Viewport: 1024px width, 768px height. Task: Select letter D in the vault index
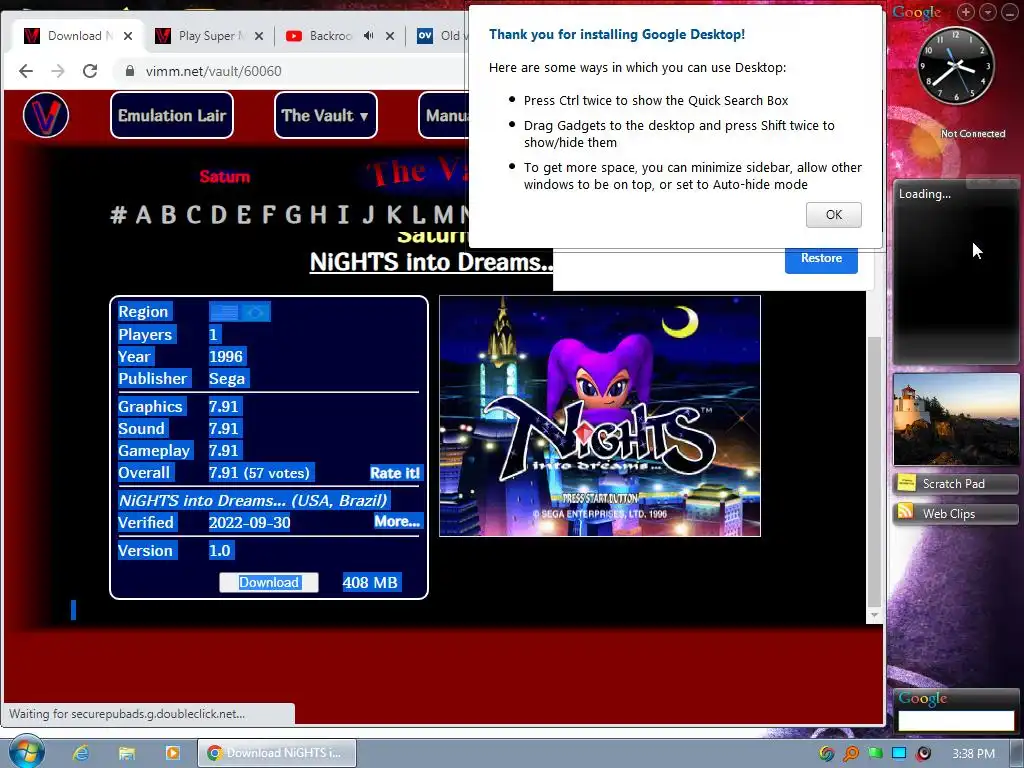(219, 214)
